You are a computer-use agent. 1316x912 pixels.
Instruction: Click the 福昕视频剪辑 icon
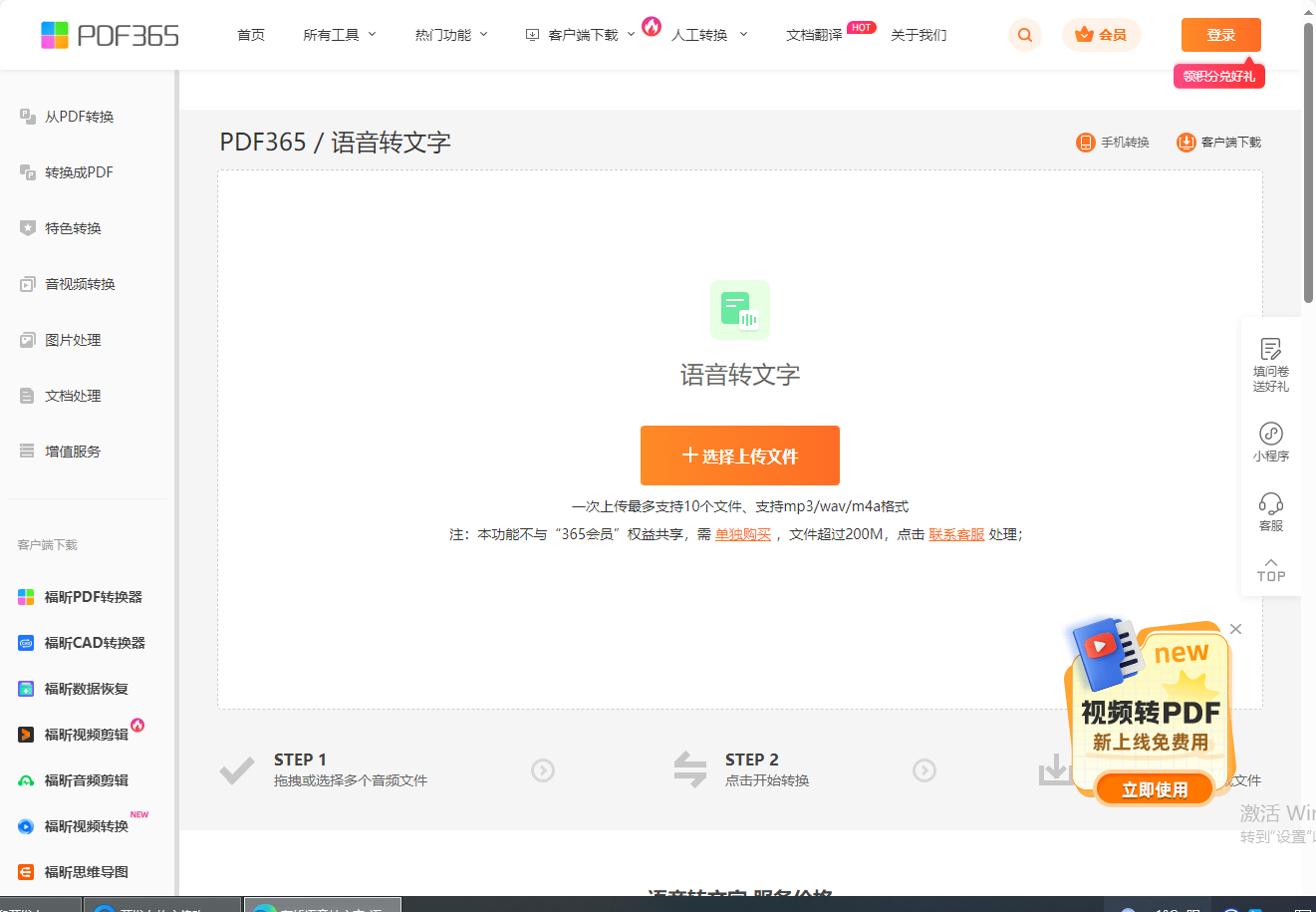point(26,735)
